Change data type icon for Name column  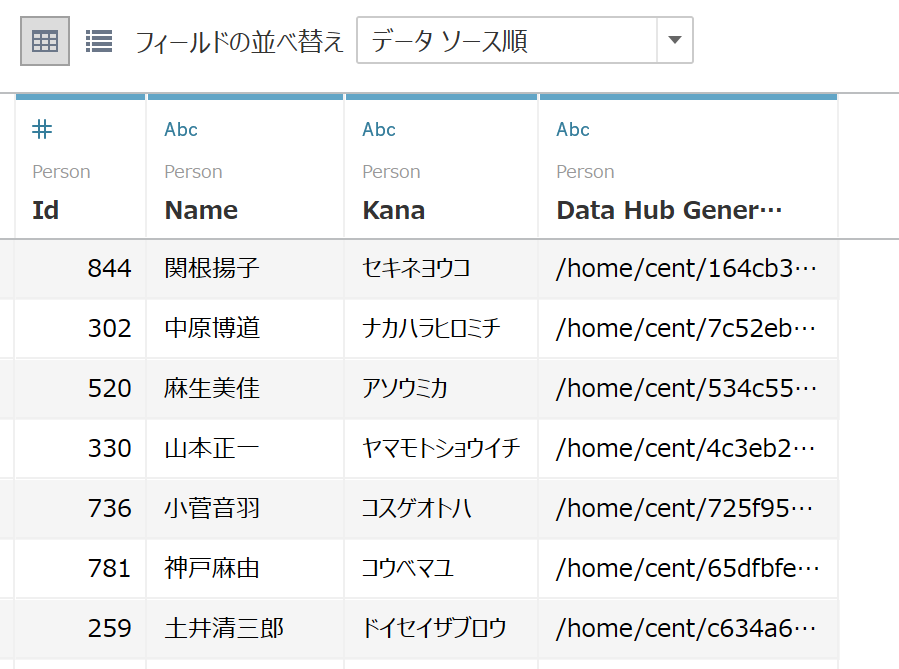click(181, 130)
